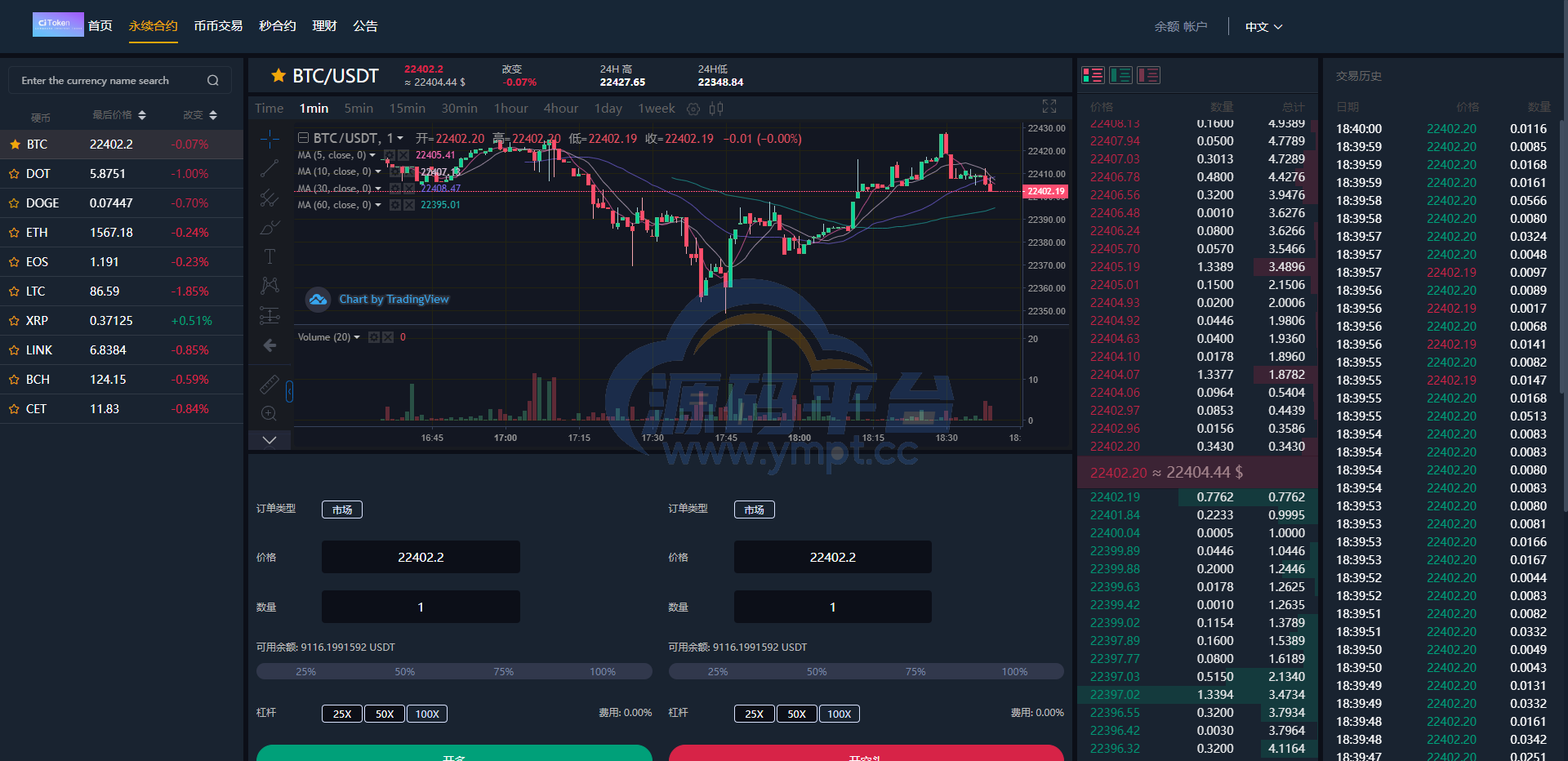Go to the 首页 tab

point(100,26)
